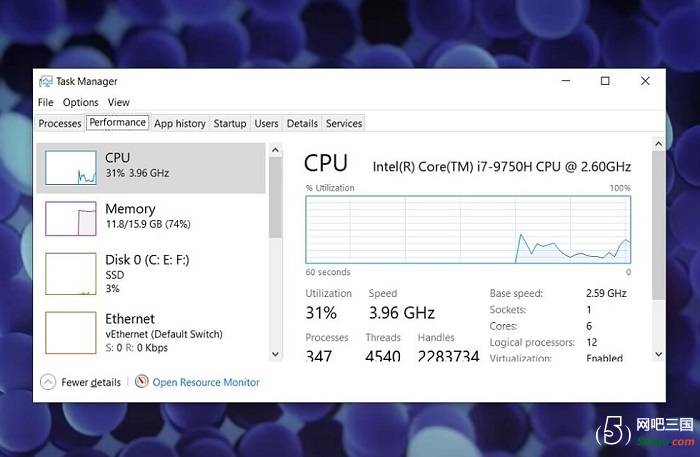Click the sidebar scroll down arrow
Screen dimensions: 700x457
(275, 354)
